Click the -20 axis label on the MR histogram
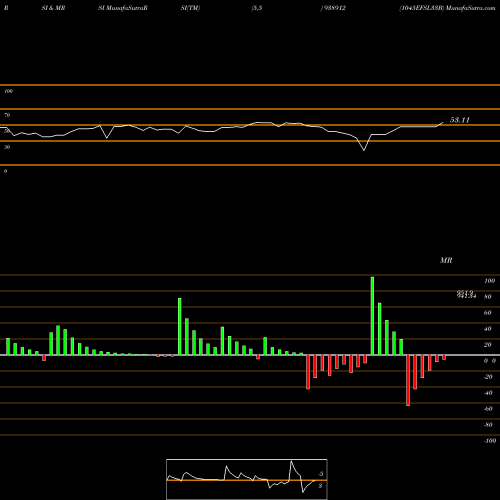500x500 pixels. click(x=488, y=377)
